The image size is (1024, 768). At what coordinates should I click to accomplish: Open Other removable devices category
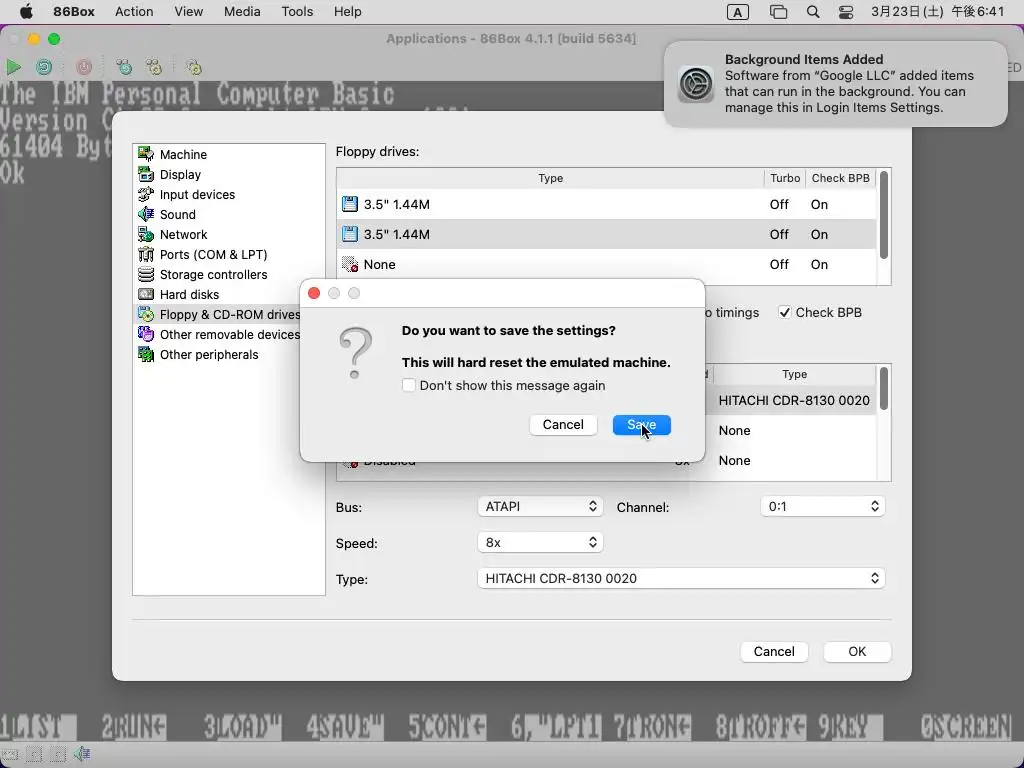coord(217,334)
